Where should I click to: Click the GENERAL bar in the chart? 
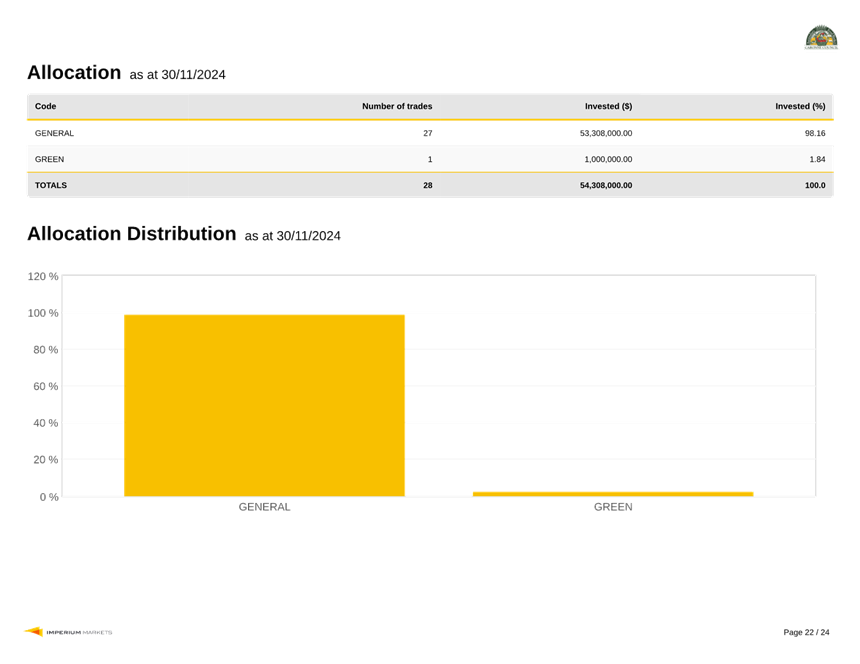tap(264, 406)
